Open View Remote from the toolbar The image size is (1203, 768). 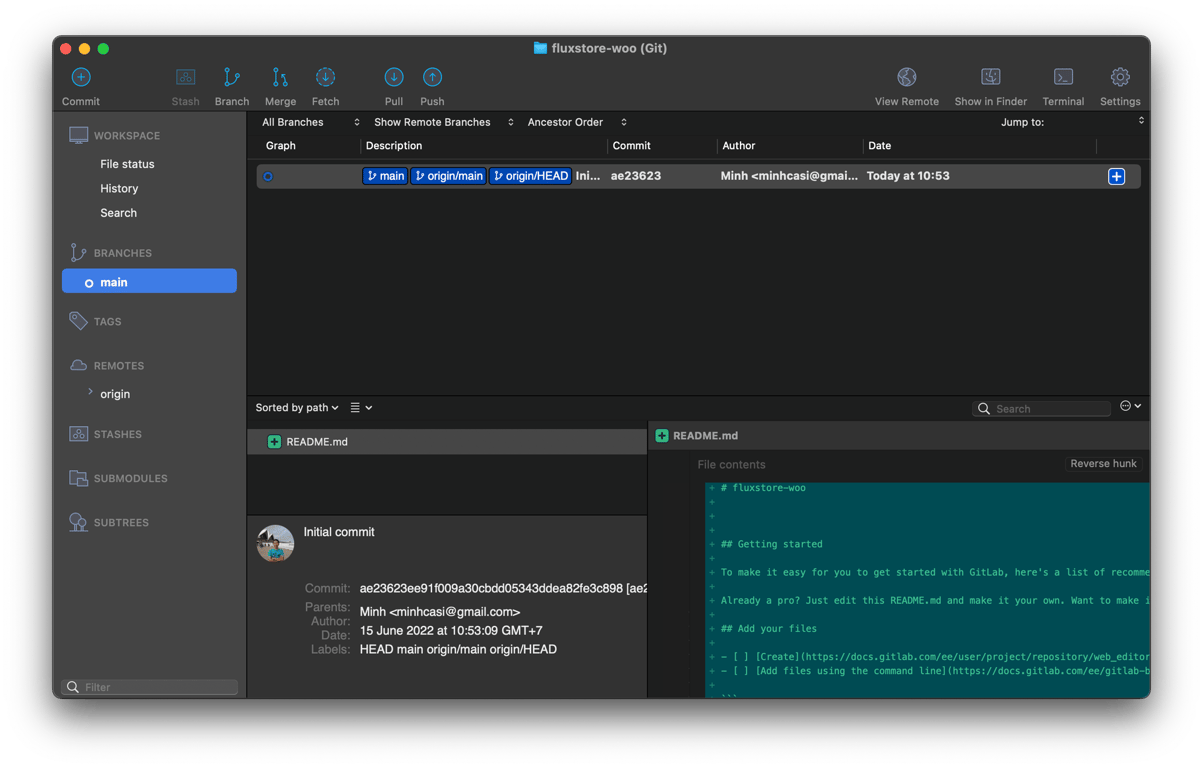coord(907,77)
